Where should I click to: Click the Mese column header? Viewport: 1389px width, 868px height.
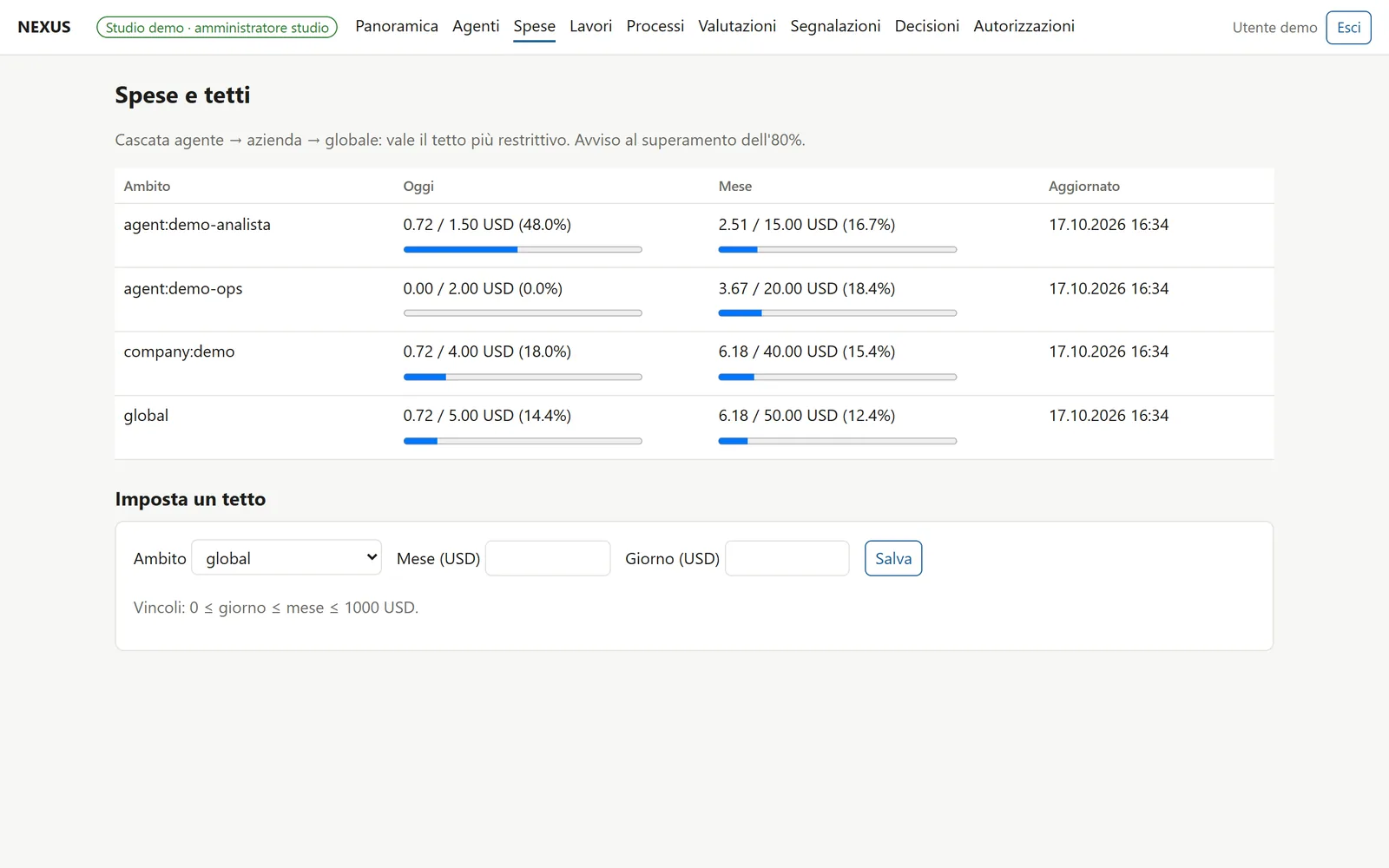(x=735, y=186)
